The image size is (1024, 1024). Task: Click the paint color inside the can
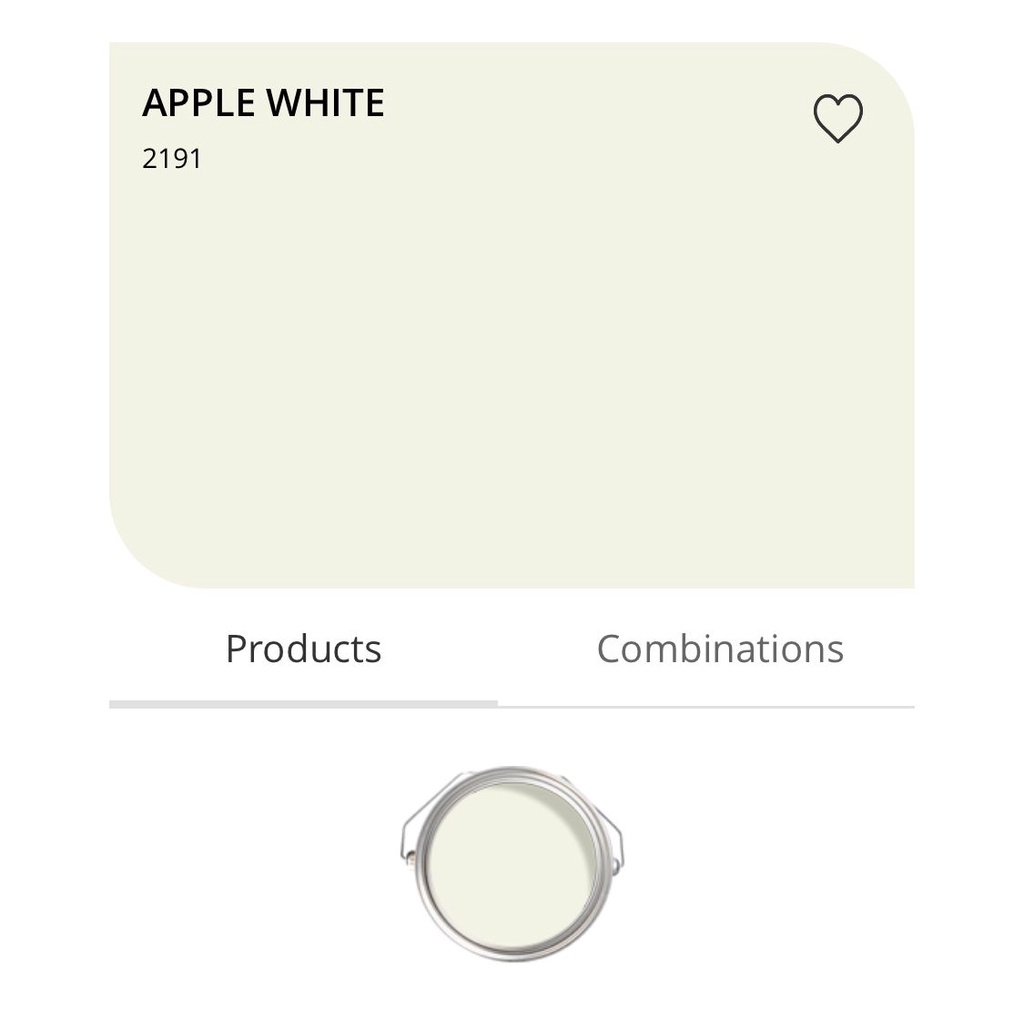(x=511, y=860)
